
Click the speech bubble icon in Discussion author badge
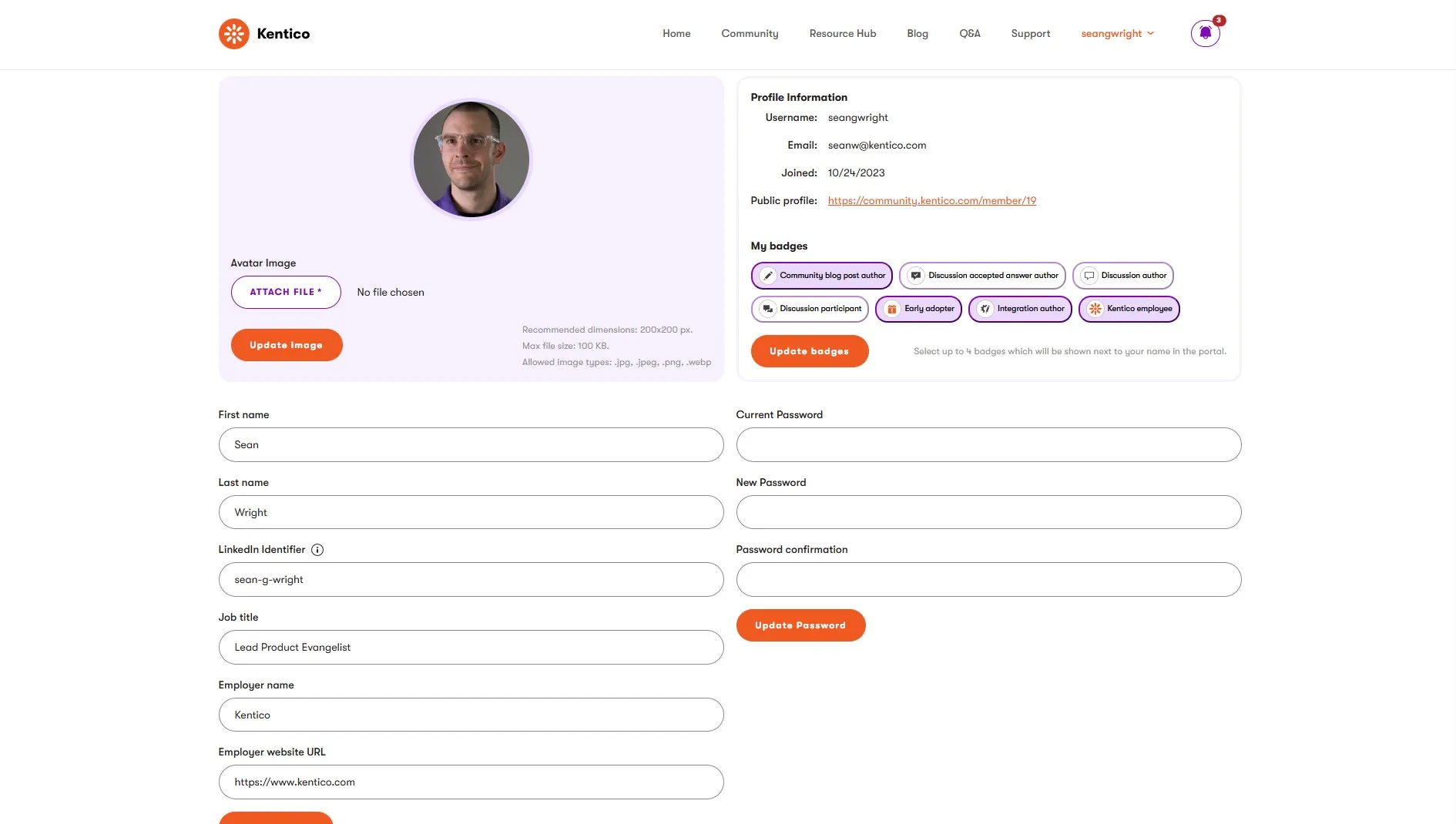click(1089, 276)
